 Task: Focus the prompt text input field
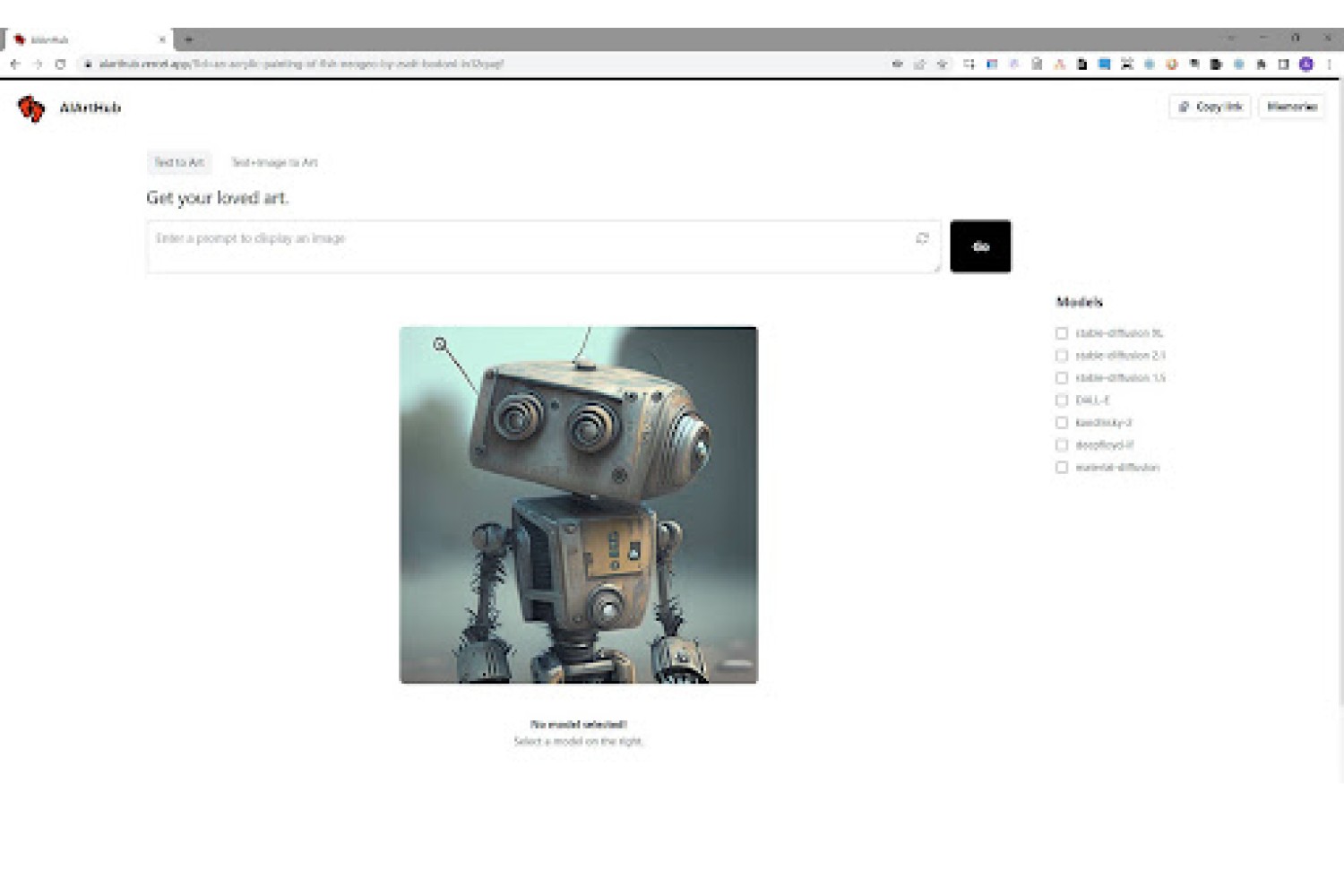(x=544, y=246)
